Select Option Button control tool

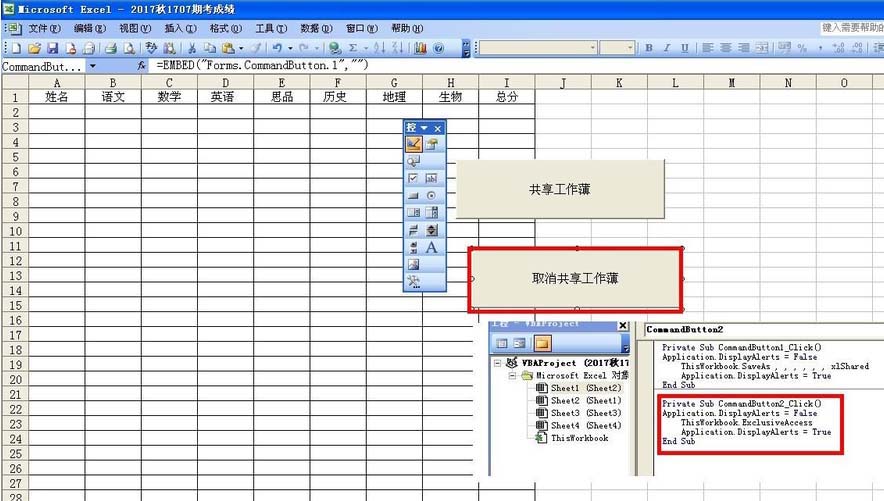tap(431, 196)
